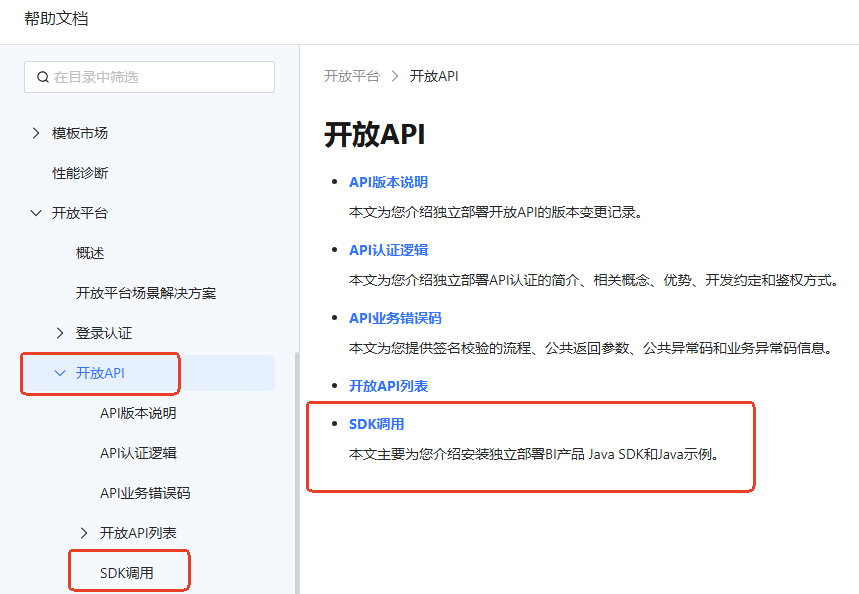Open 性能诊断 in the sidebar
The image size is (859, 594).
pos(80,173)
